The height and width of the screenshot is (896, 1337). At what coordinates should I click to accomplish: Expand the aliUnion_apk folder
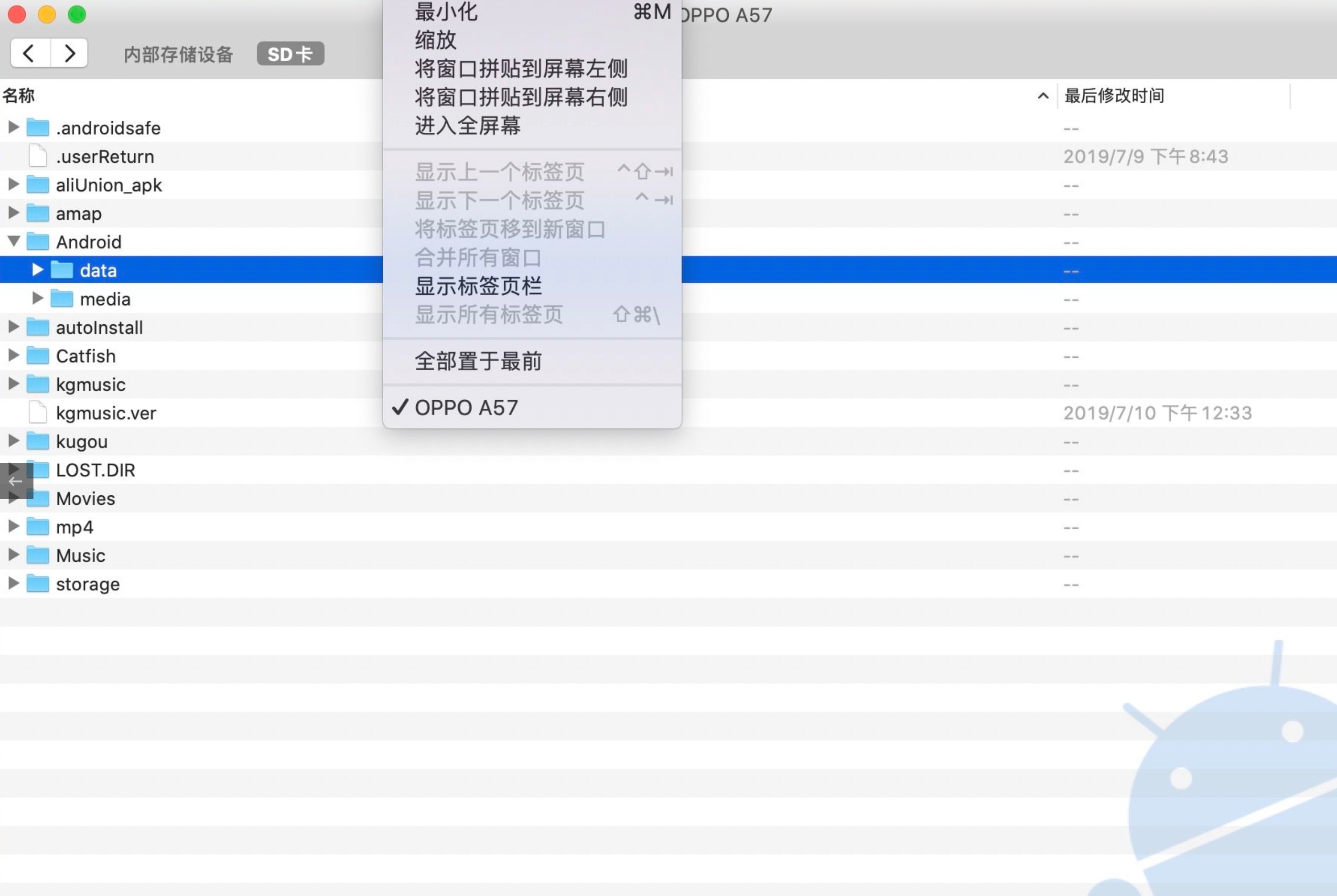pos(14,184)
